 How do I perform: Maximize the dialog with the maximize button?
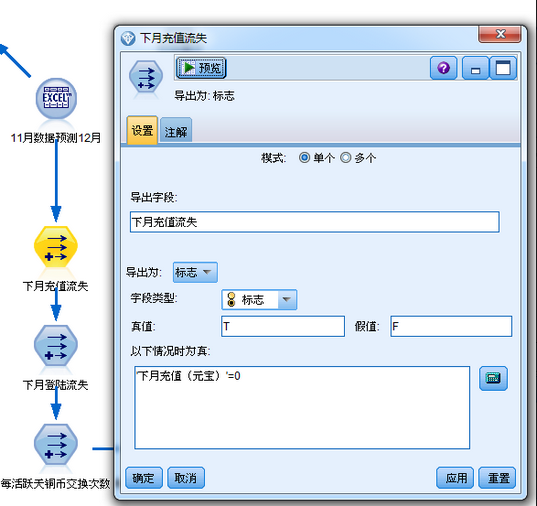point(503,68)
